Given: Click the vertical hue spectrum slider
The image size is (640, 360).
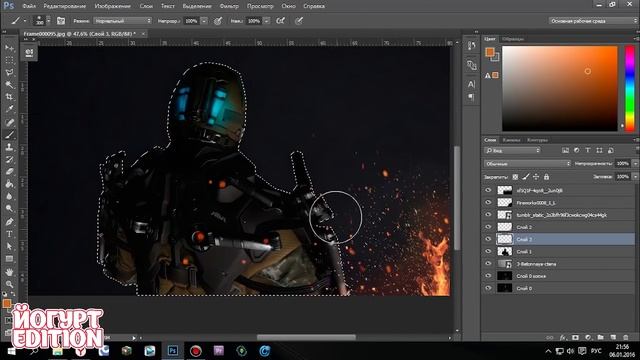Looking at the screenshot, I should [x=630, y=89].
